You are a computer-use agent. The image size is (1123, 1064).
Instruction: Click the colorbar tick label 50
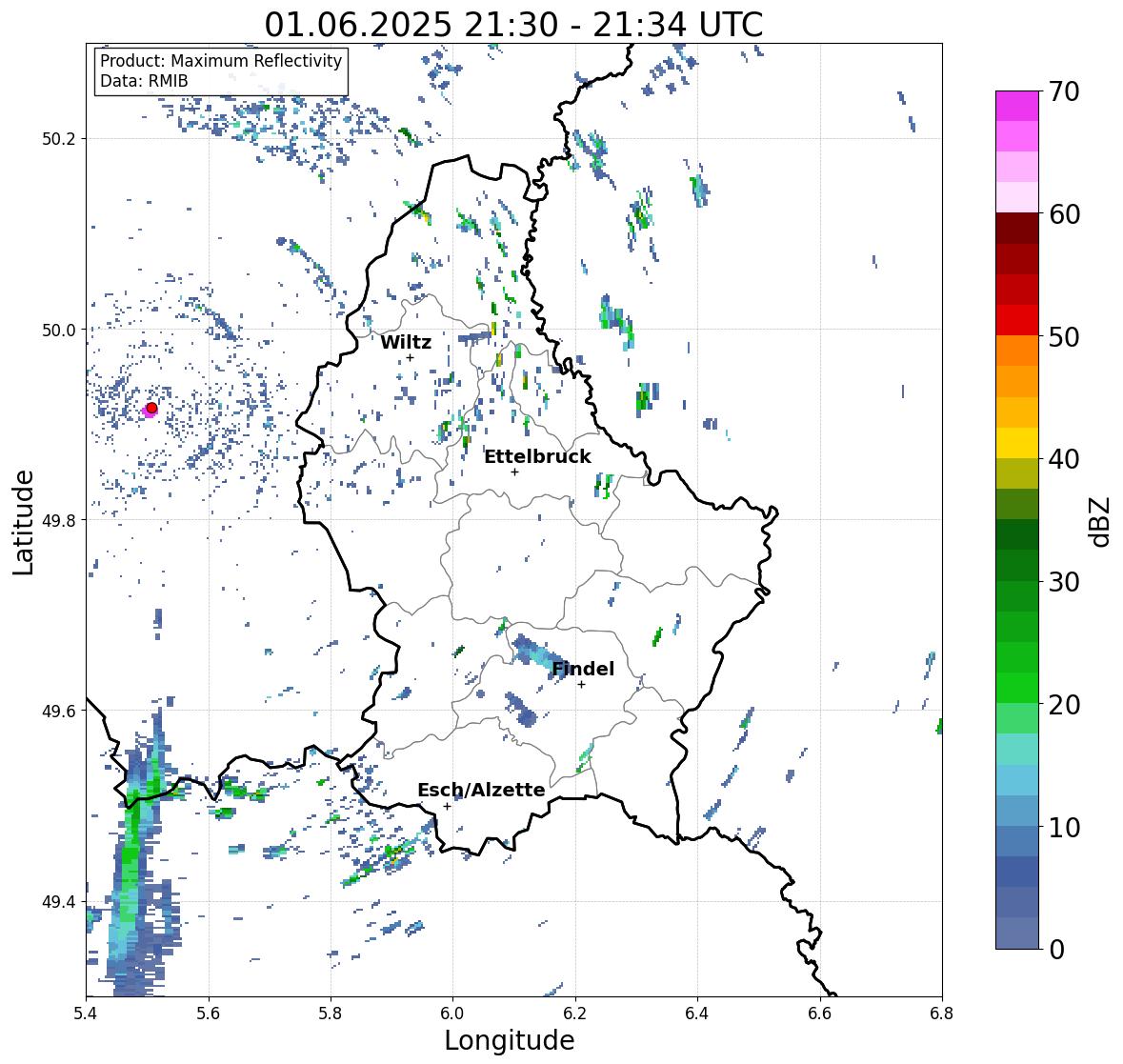1064,337
